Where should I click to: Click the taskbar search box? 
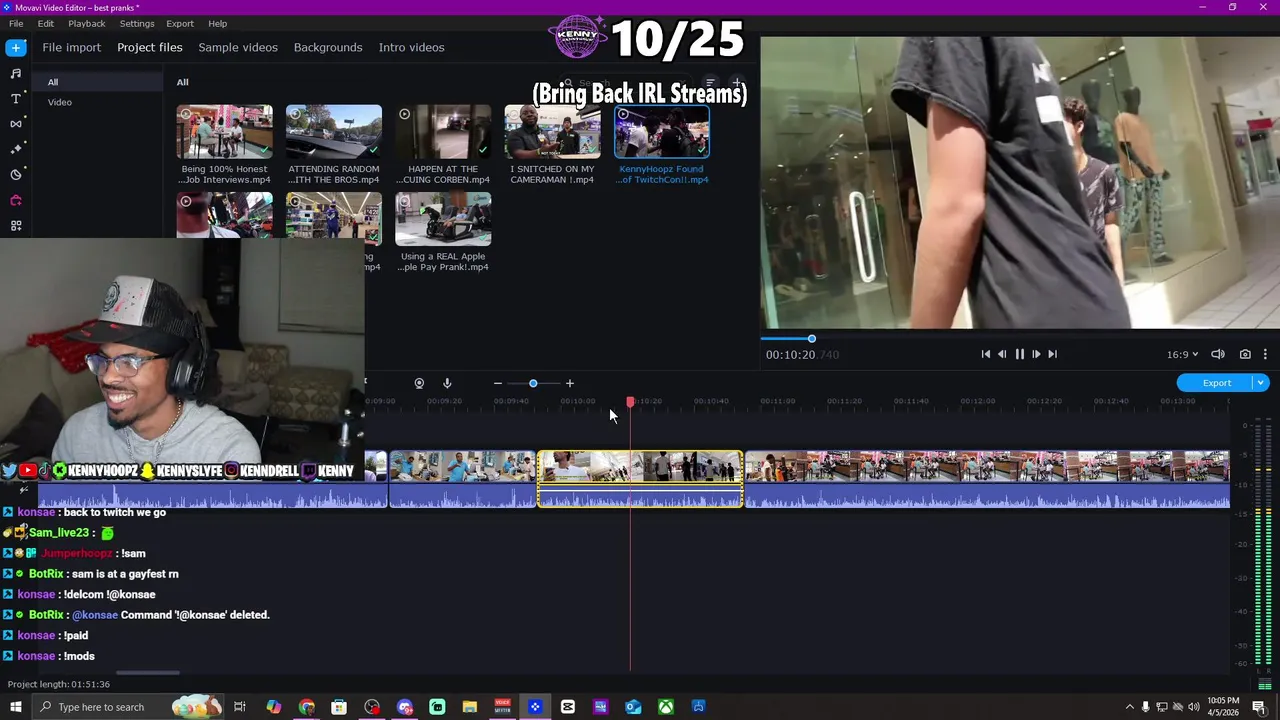(126, 707)
